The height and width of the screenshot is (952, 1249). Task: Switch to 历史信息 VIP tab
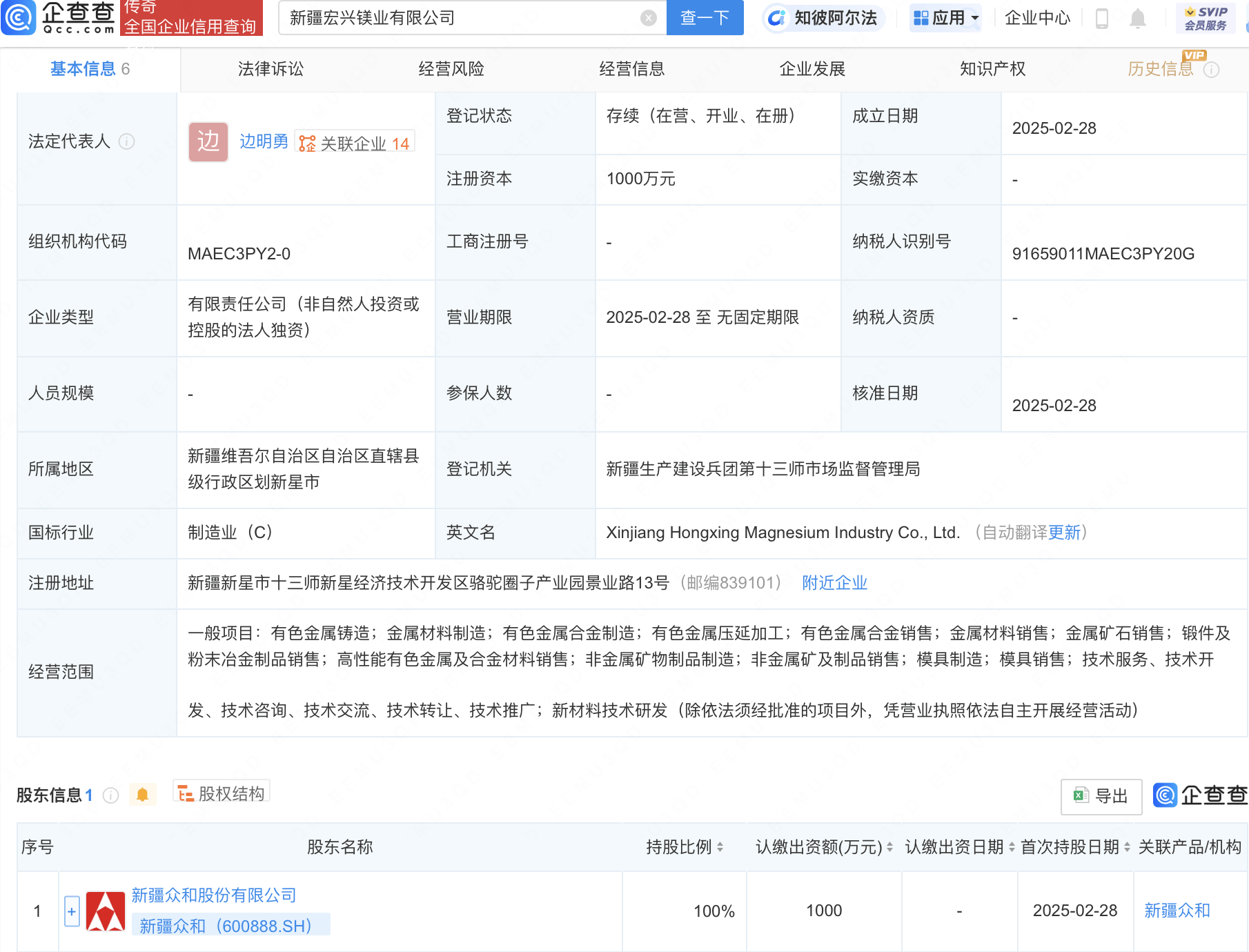pos(1161,69)
